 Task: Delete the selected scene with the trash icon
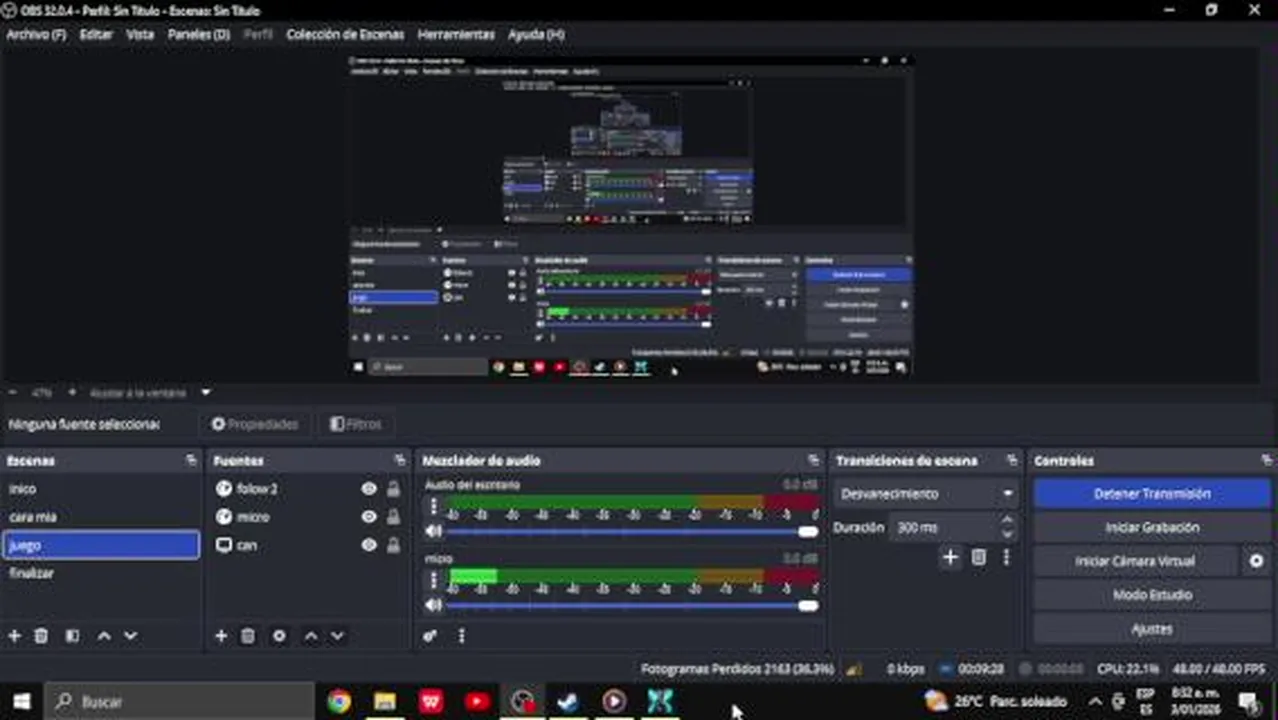click(x=41, y=636)
